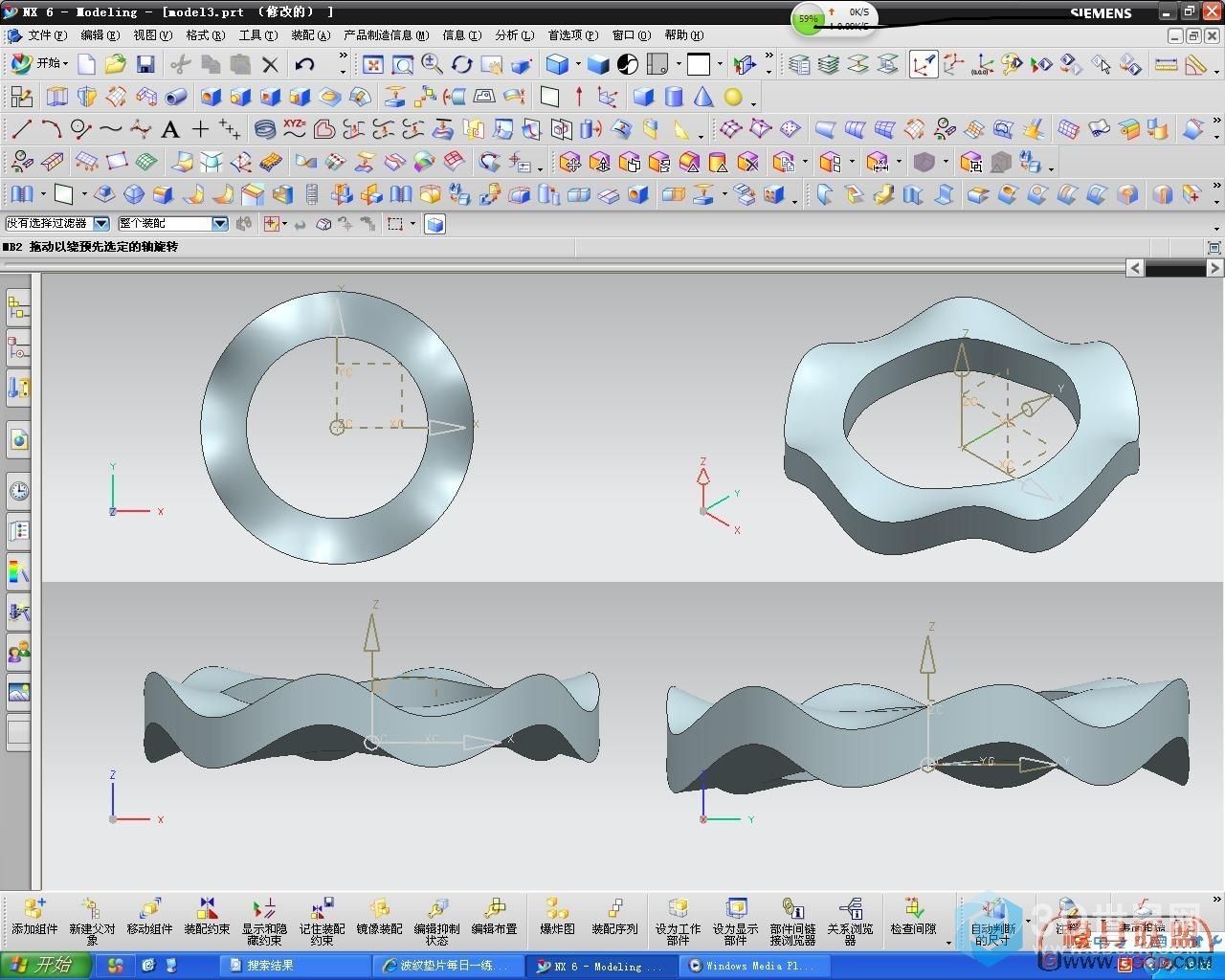Create a Block primitive with the cube icon
This screenshot has width=1225, height=980.
(x=644, y=97)
